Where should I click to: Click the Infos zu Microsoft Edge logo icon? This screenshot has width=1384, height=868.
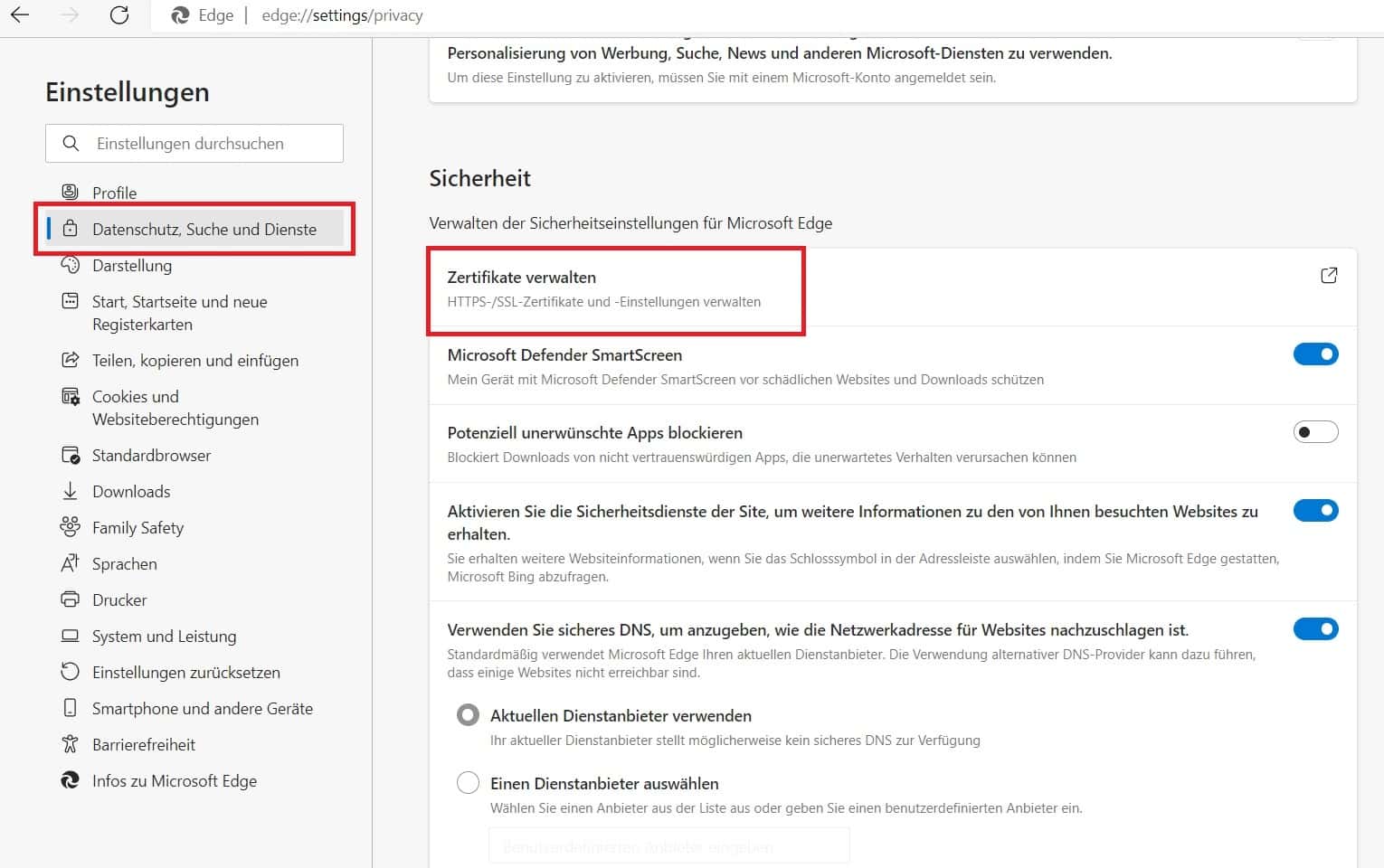click(x=70, y=780)
